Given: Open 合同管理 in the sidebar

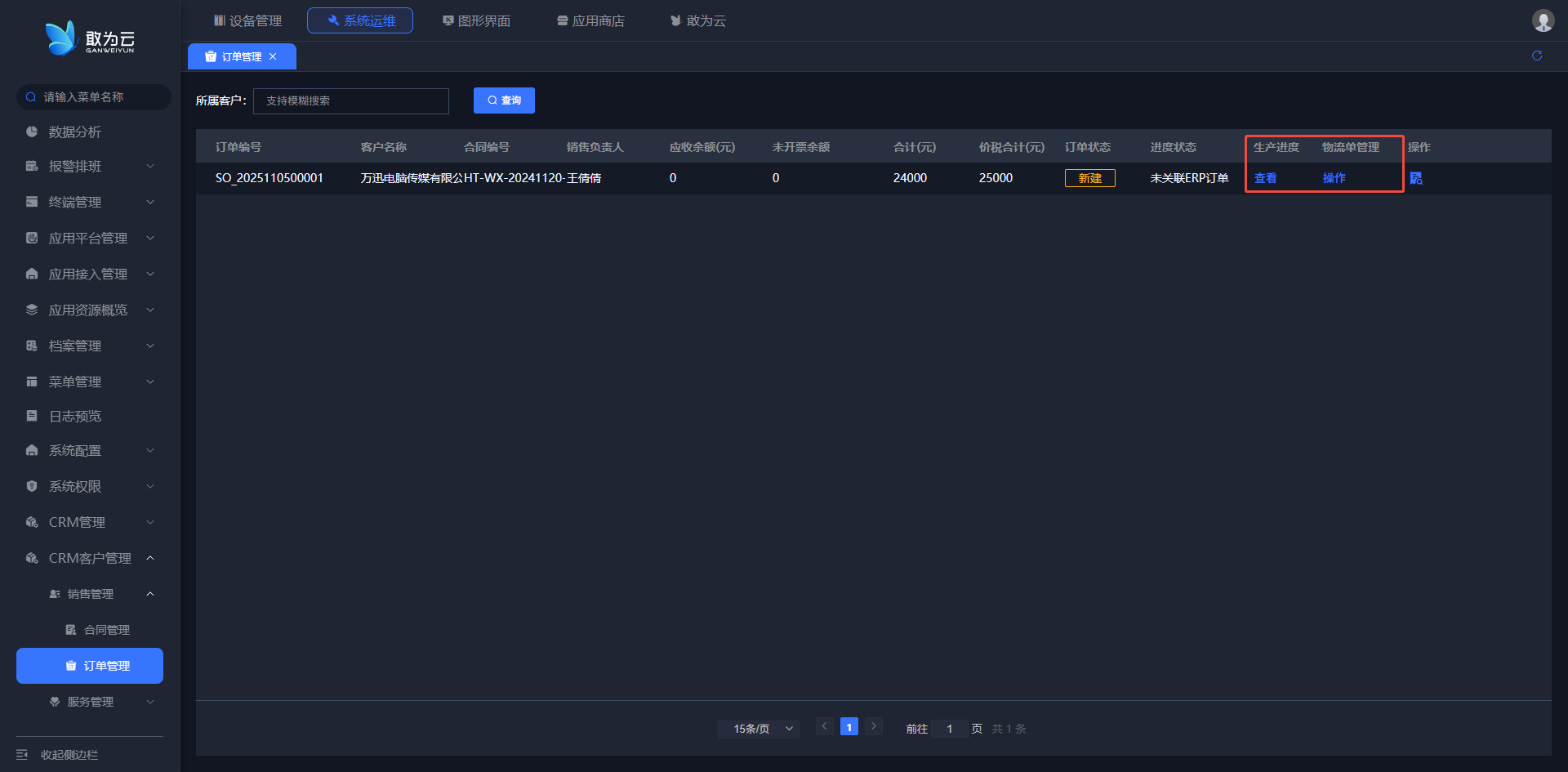Looking at the screenshot, I should pyautogui.click(x=90, y=630).
